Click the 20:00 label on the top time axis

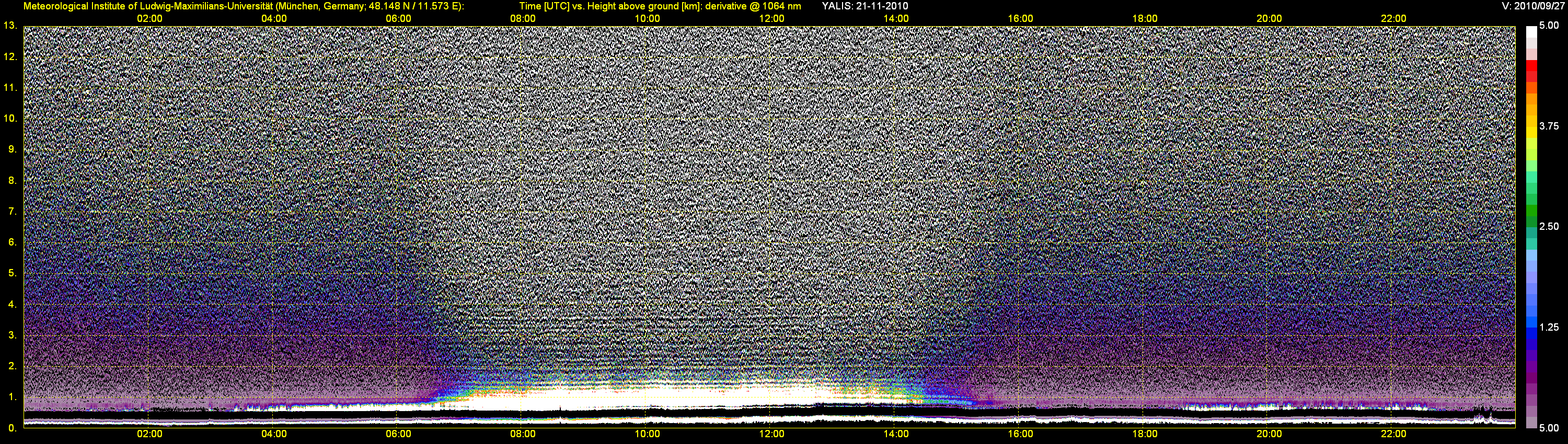click(x=1269, y=18)
